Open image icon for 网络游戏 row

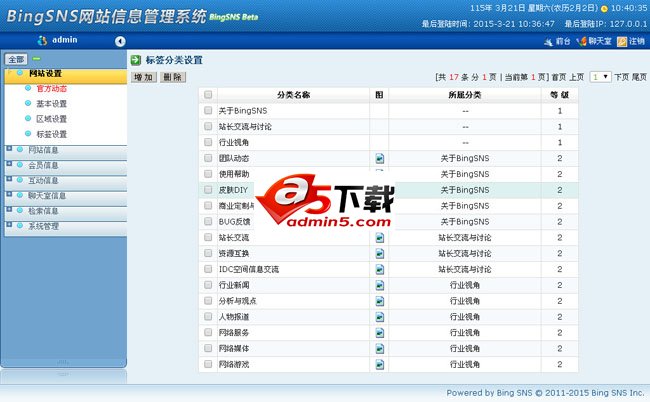point(380,364)
